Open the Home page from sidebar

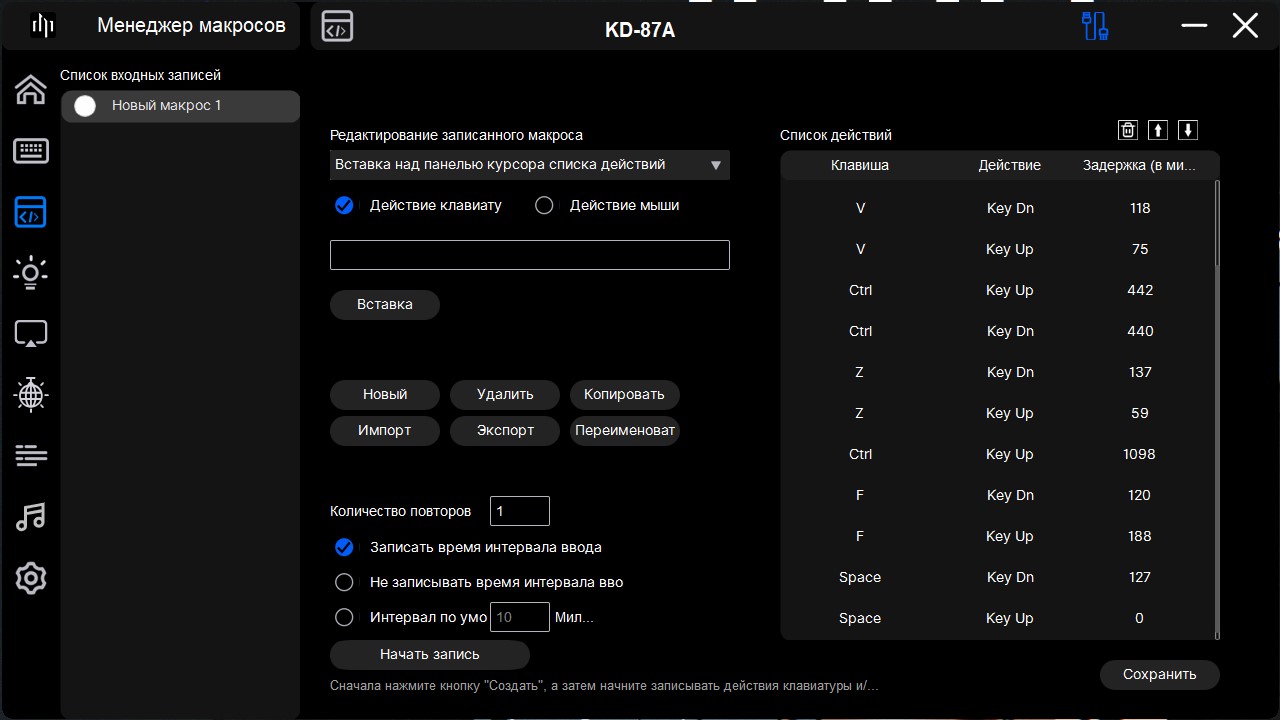point(31,89)
